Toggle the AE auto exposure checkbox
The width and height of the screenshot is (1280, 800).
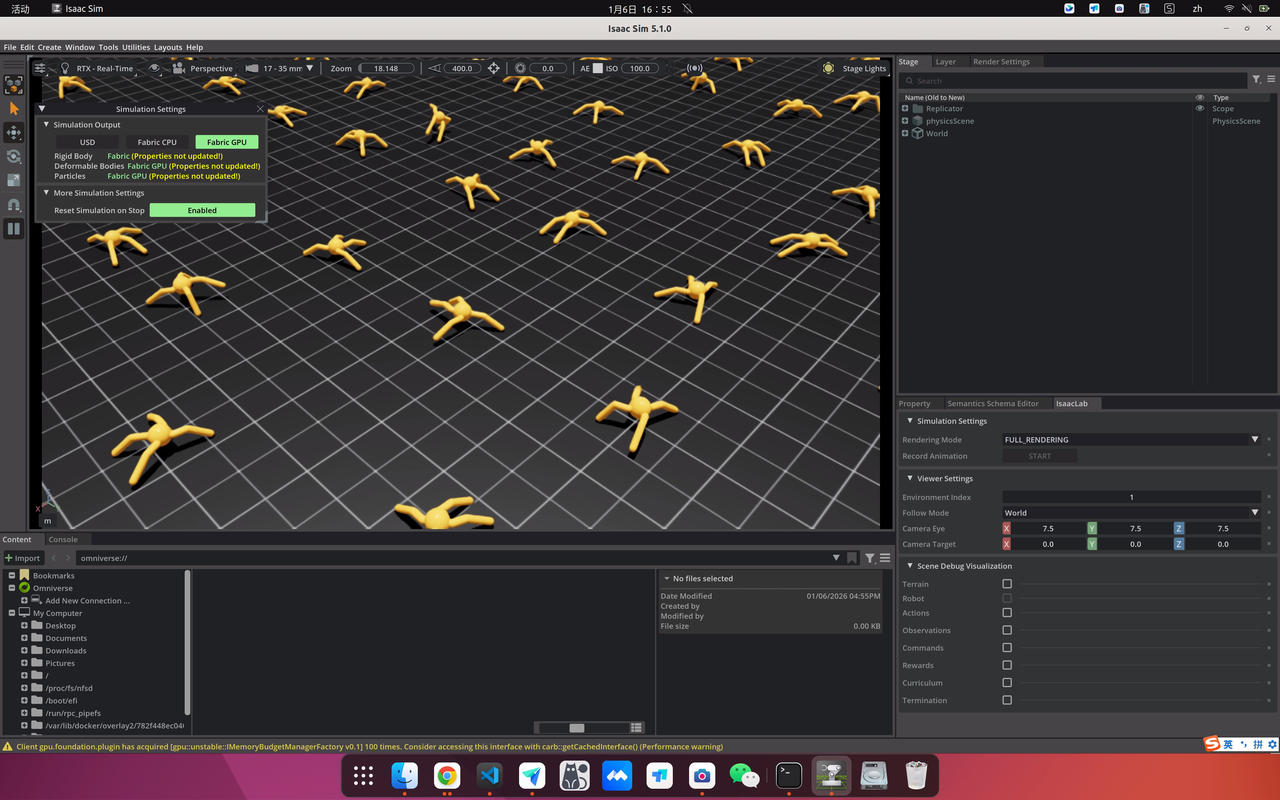pyautogui.click(x=598, y=68)
